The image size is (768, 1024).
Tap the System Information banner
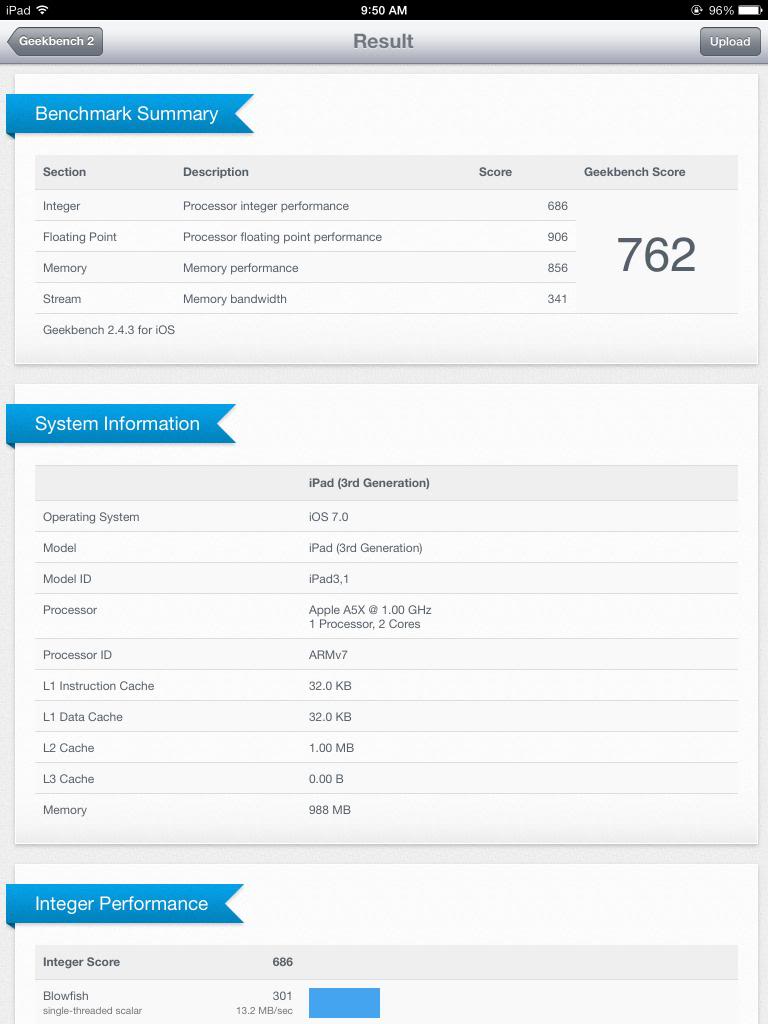click(120, 424)
